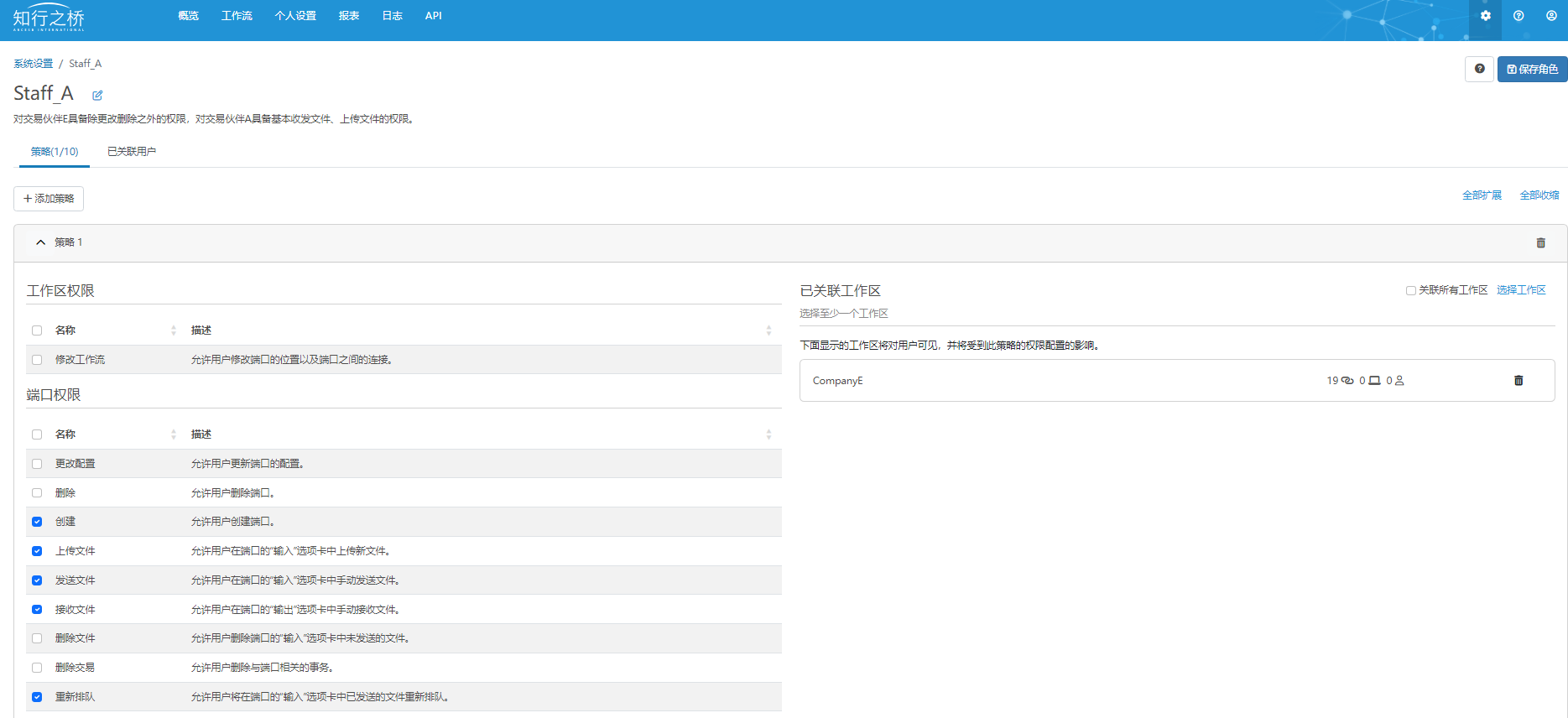Sort workspace permissions by 名称 column
The image size is (1568, 718).
click(x=174, y=330)
